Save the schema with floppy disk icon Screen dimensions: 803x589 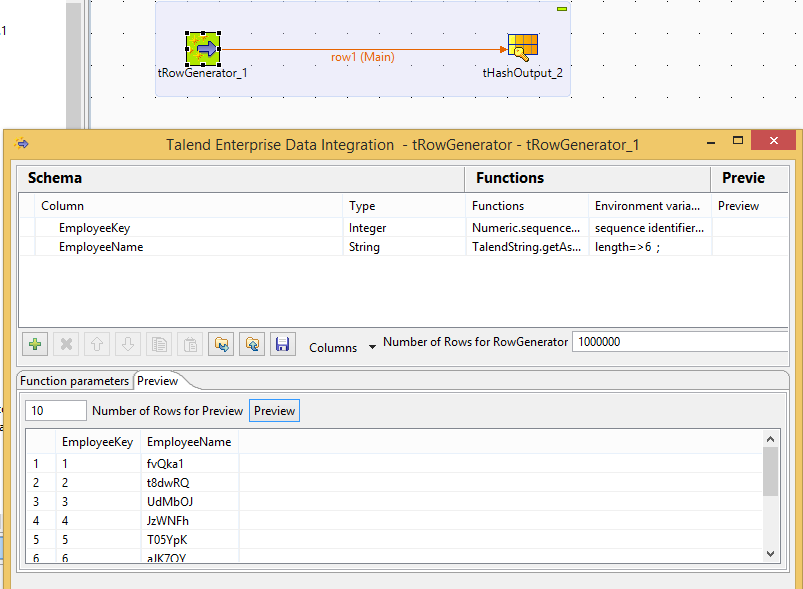283,344
